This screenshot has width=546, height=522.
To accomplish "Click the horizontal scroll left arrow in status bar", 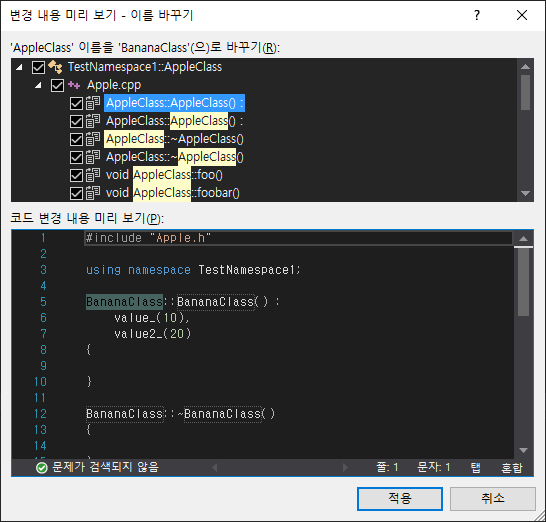I will 214,467.
